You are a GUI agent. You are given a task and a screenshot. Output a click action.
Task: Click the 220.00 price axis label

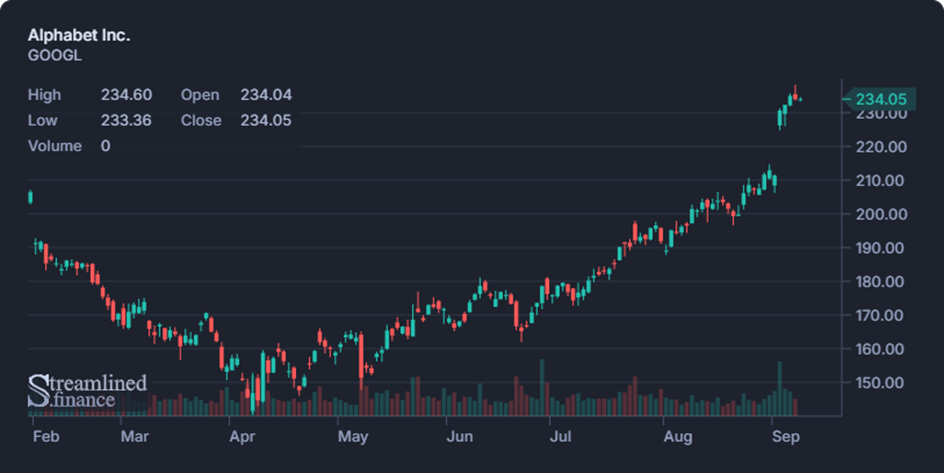coord(881,147)
